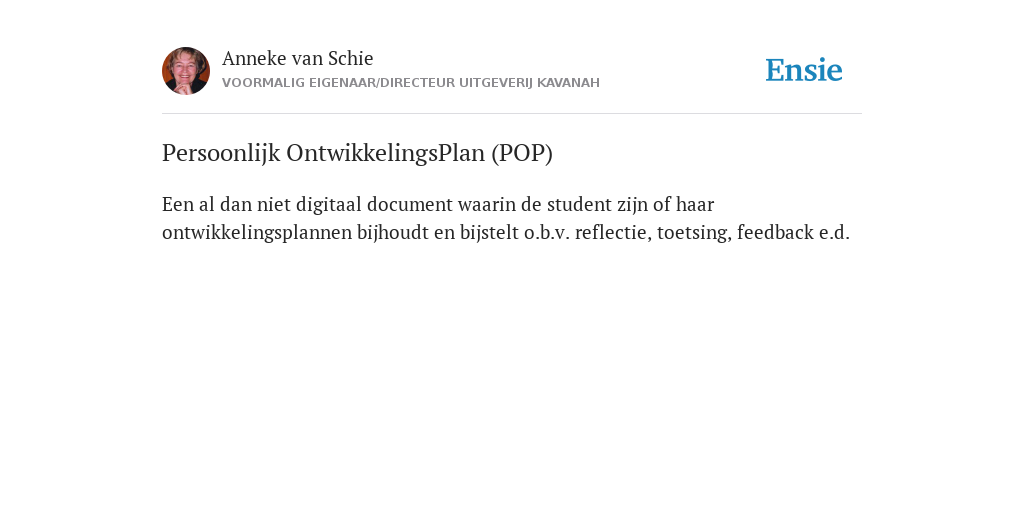Image resolution: width=1024 pixels, height=512 pixels.
Task: Click the word feedback in the definition
Action: (x=775, y=233)
